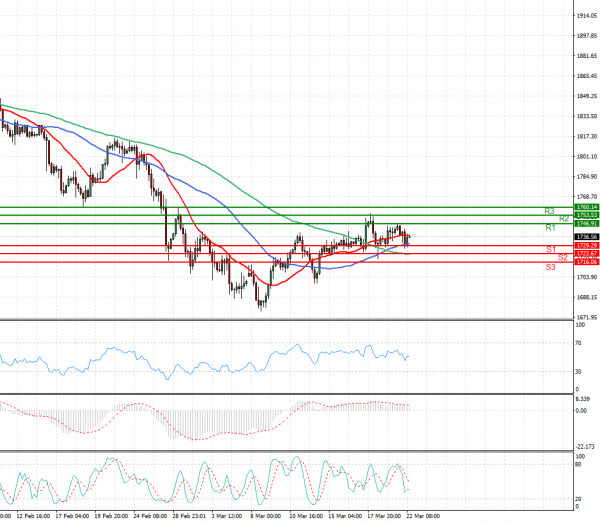Viewport: 600px width, 523px height.
Task: Click the 80 level on stochastic scale
Action: [x=578, y=464]
